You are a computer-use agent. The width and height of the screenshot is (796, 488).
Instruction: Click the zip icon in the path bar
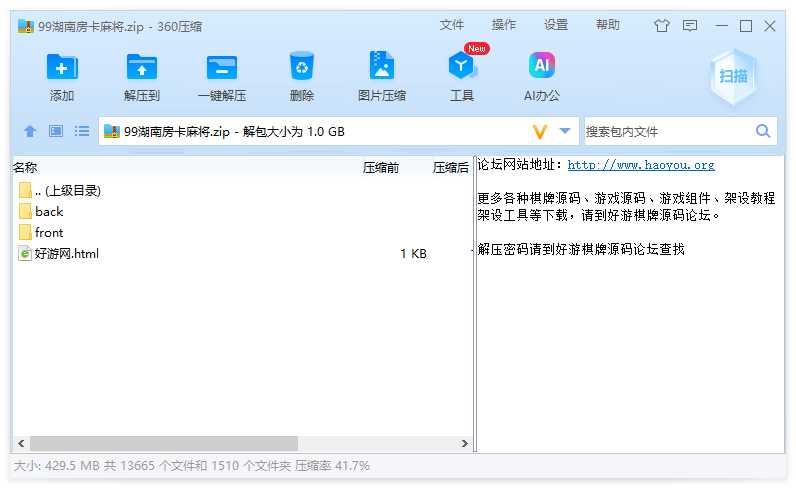pos(112,132)
